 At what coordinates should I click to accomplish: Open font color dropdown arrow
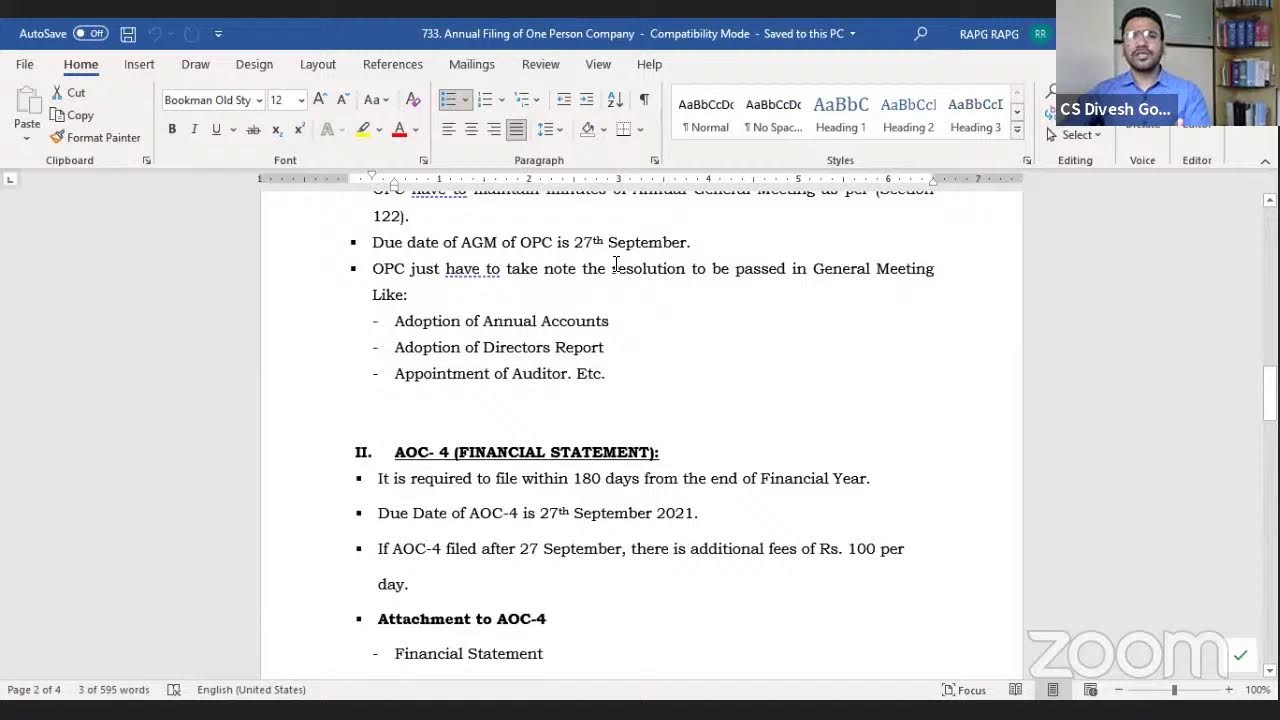416,129
